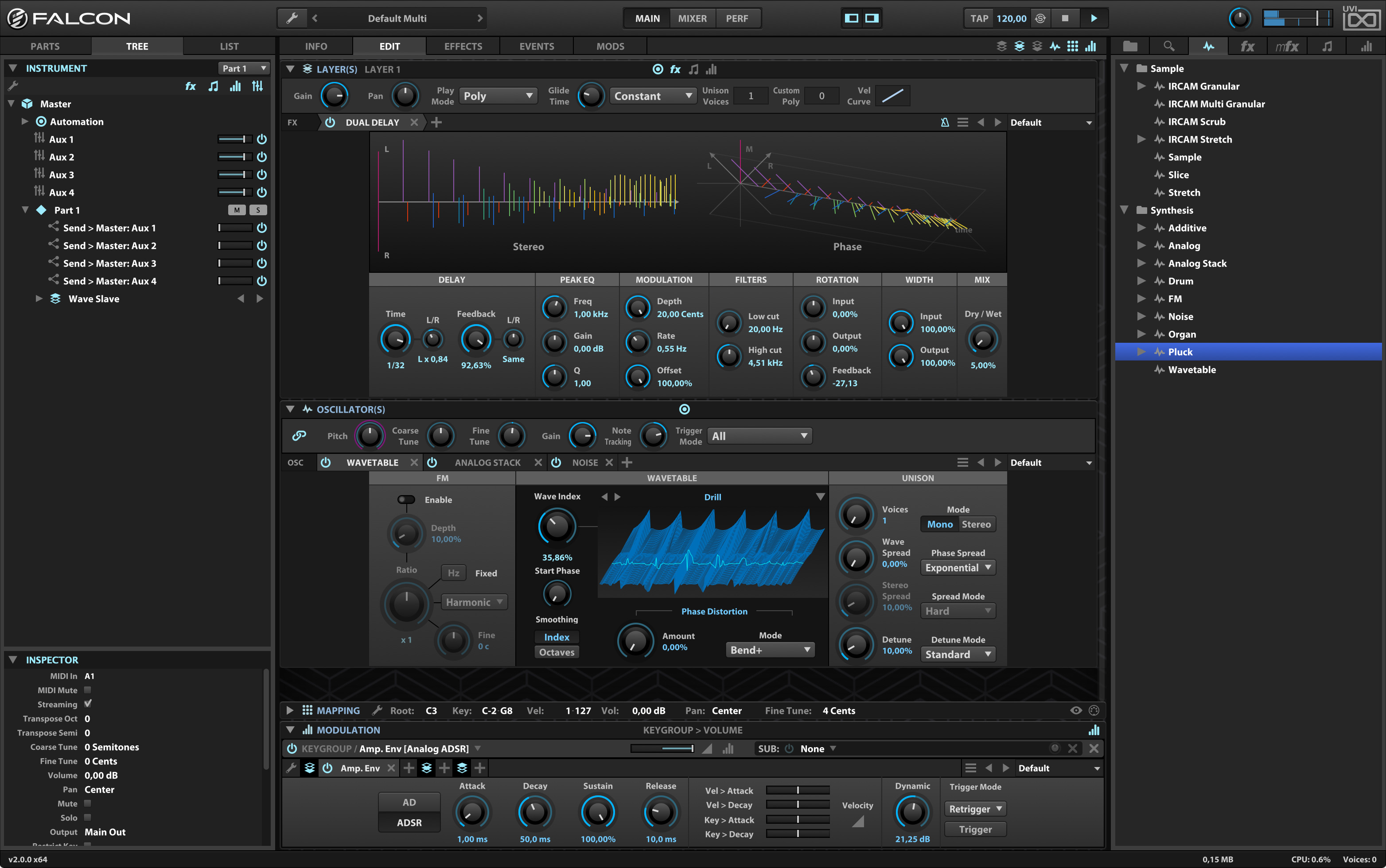The height and width of the screenshot is (868, 1386).
Task: Click the mixer faders icon in Instrument header
Action: 257,86
